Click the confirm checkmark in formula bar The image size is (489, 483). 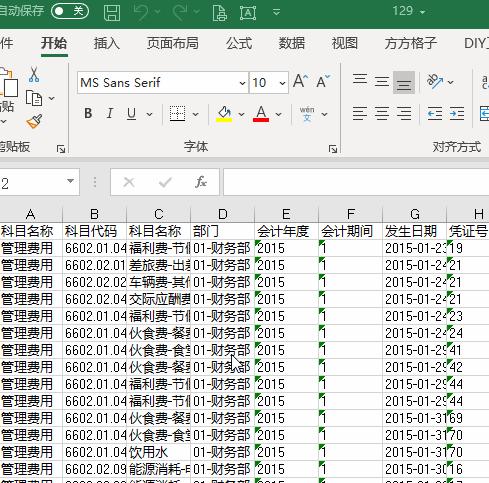pos(165,182)
